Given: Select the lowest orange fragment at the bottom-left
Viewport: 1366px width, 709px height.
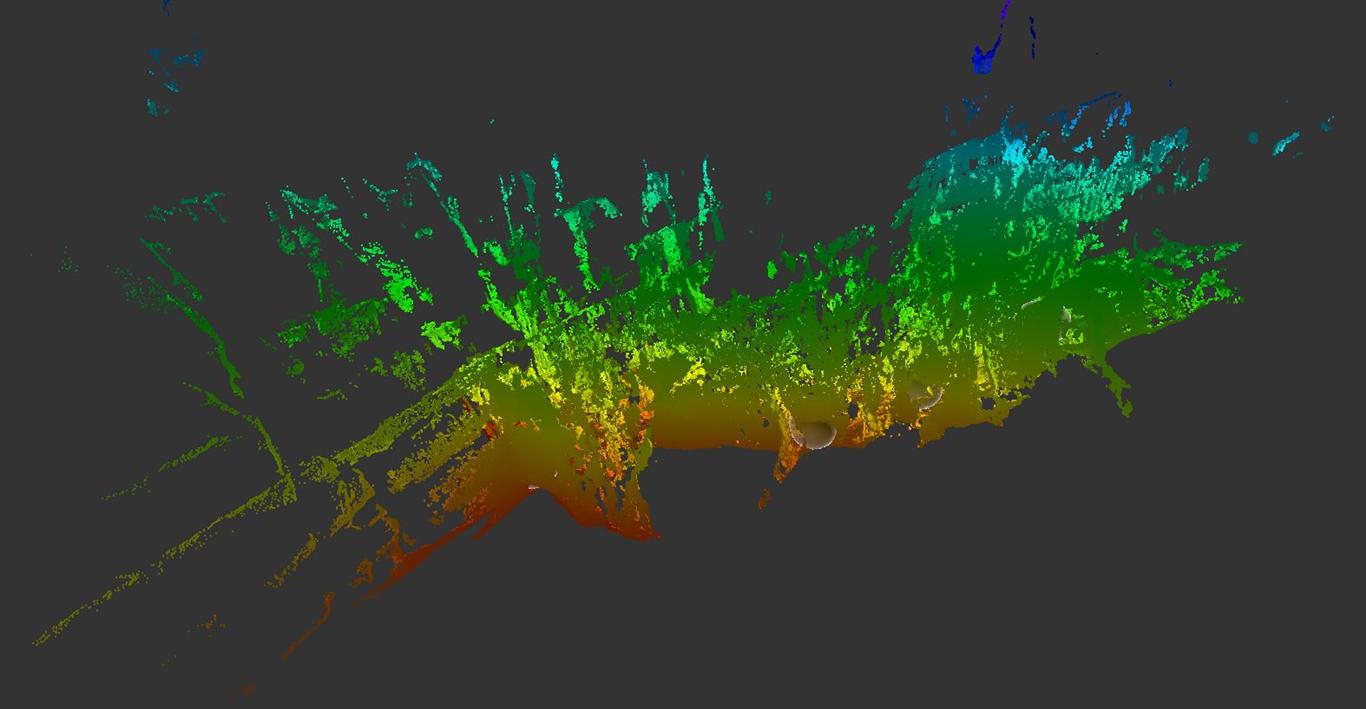Looking at the screenshot, I should [x=248, y=688].
